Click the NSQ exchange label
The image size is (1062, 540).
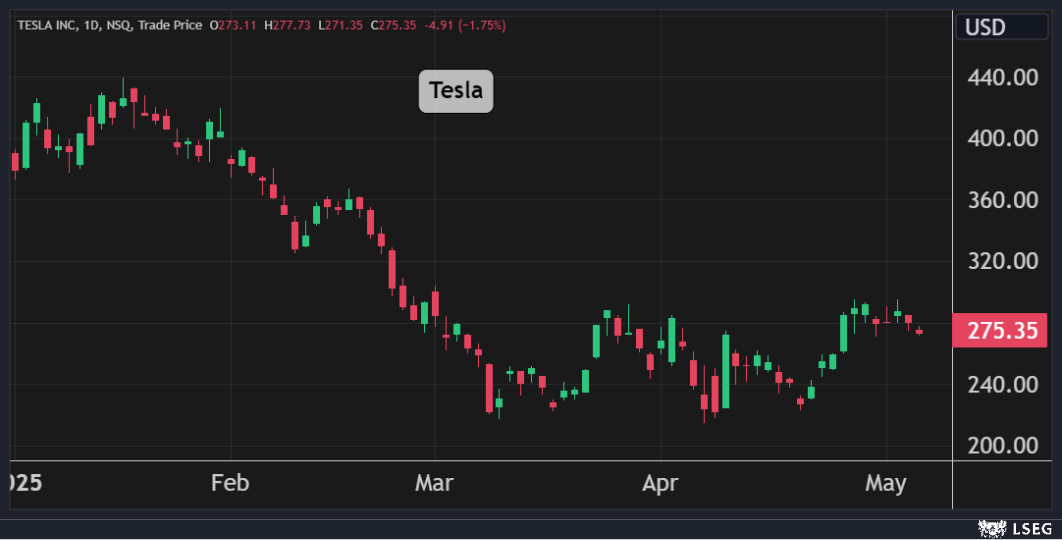[123, 24]
